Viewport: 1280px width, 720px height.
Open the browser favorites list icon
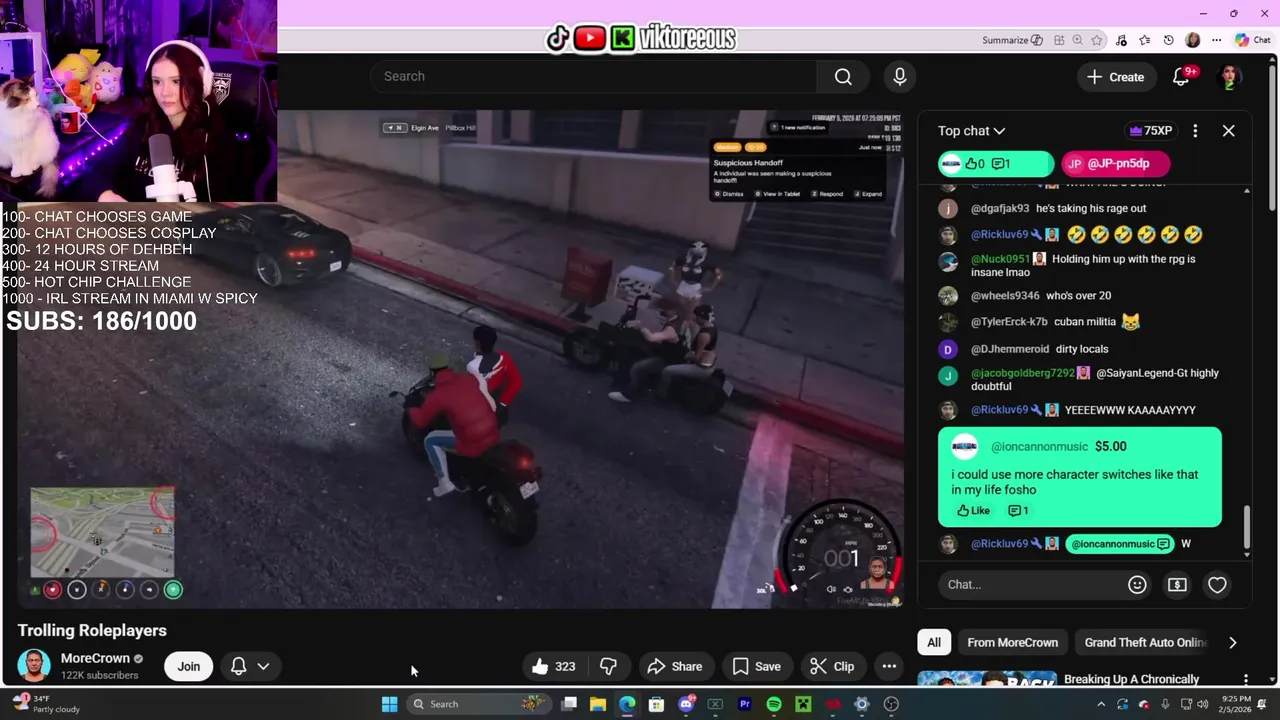tap(1145, 40)
